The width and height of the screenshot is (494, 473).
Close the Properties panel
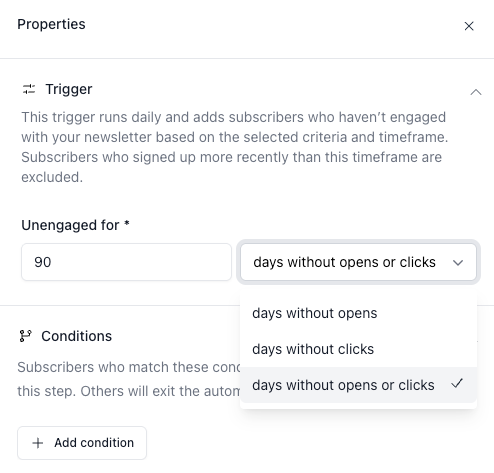469,26
